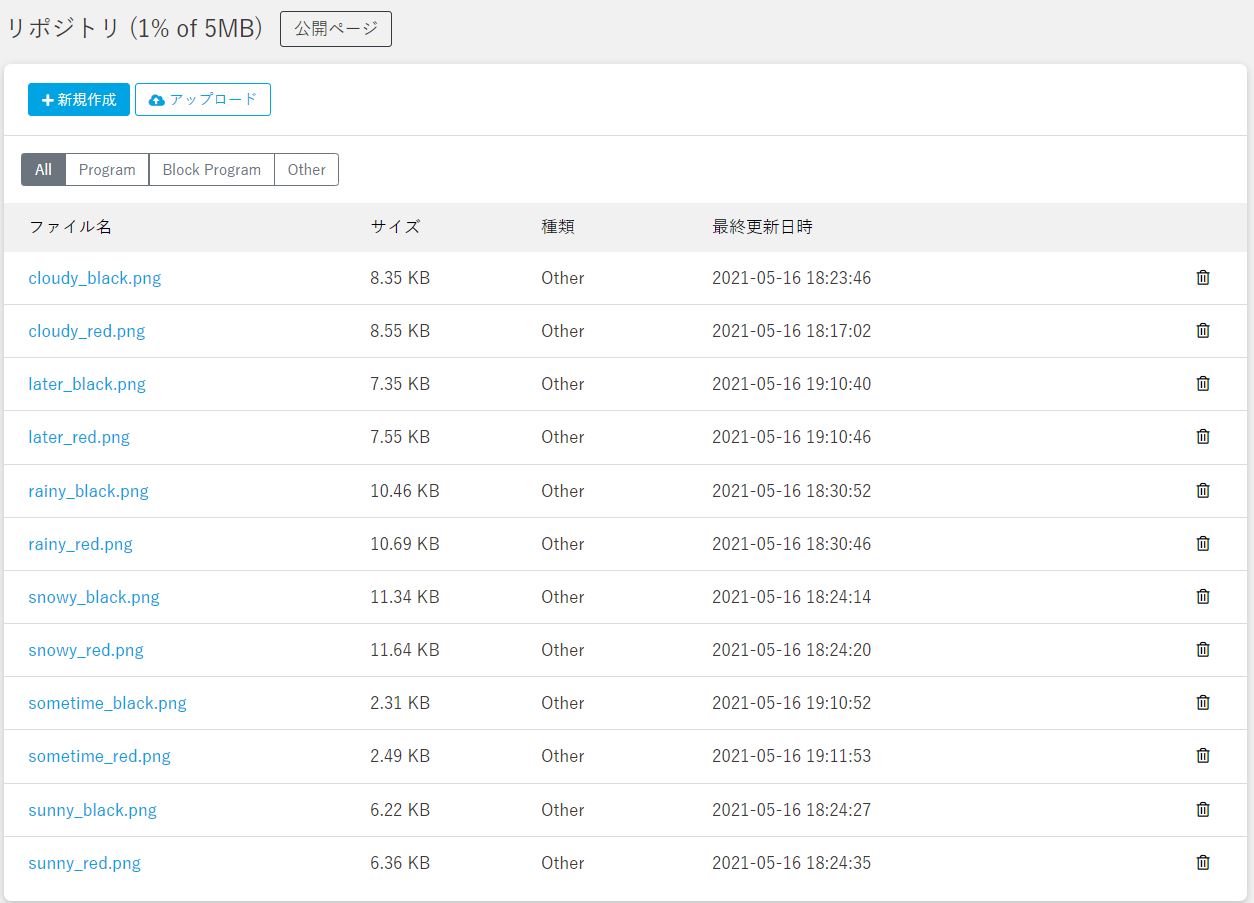Click the ファイル名 column header
The width and height of the screenshot is (1254, 903).
click(x=70, y=227)
